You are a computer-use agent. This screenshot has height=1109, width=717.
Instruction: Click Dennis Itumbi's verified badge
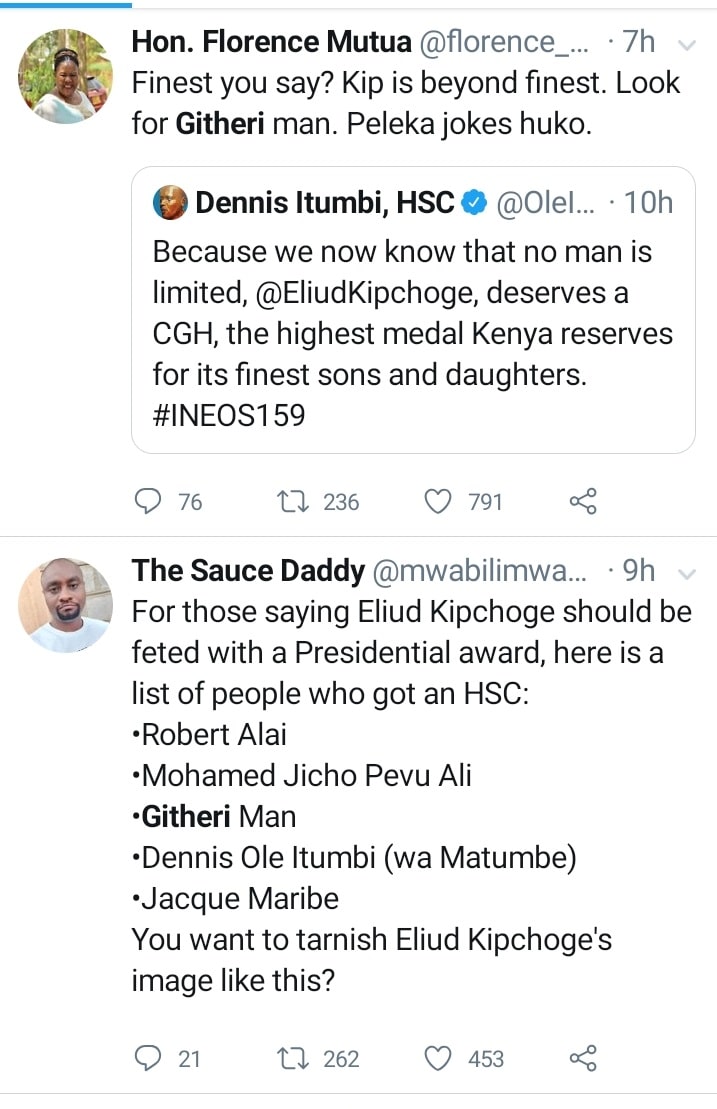point(476,203)
